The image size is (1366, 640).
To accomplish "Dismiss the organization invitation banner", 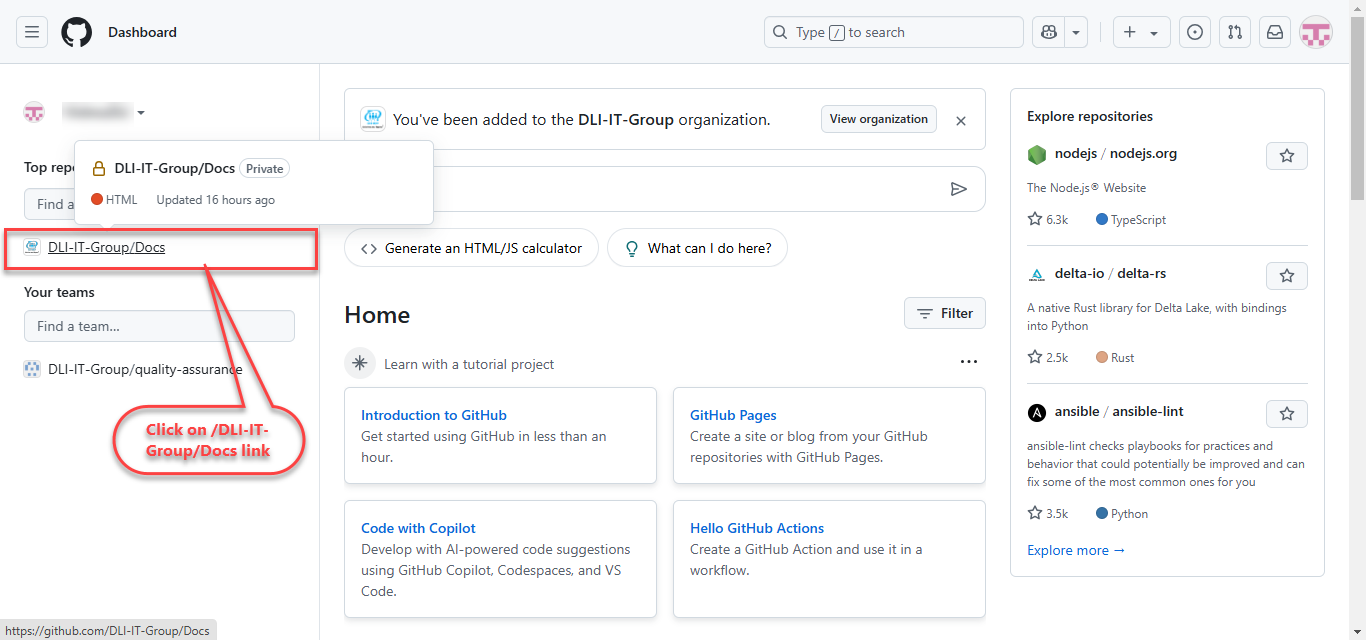I will click(961, 121).
